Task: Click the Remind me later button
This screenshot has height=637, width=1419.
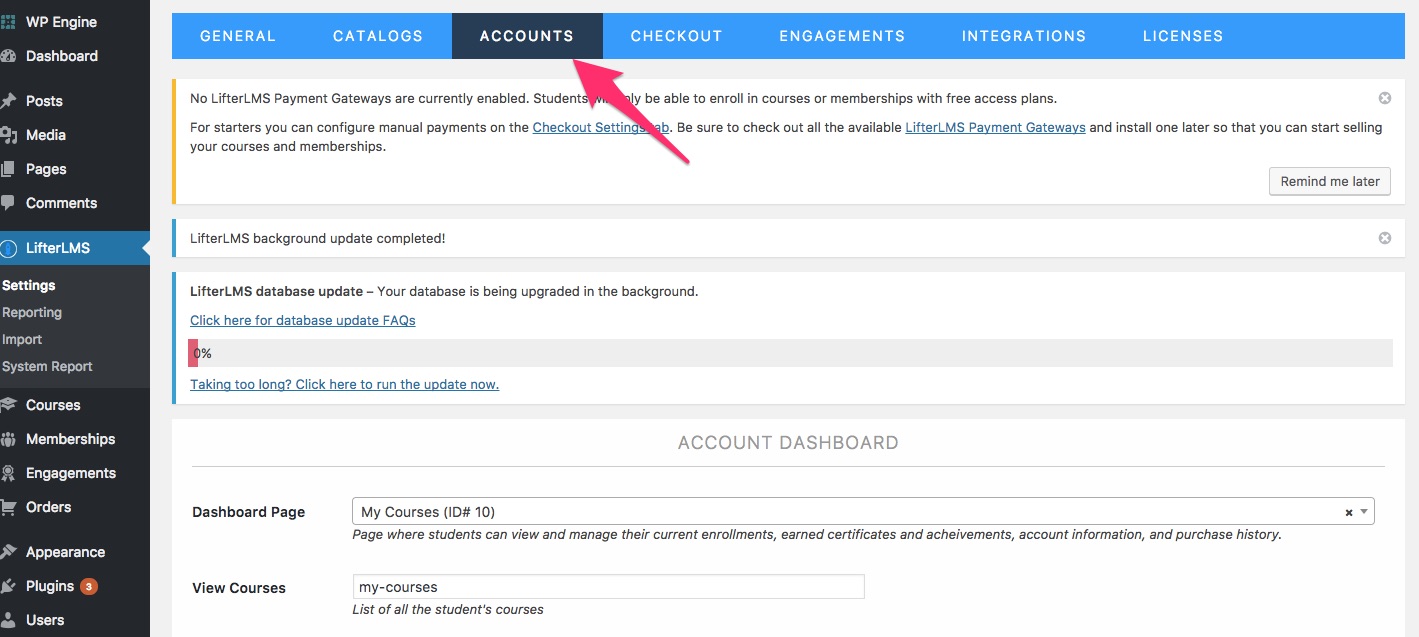Action: (x=1330, y=181)
